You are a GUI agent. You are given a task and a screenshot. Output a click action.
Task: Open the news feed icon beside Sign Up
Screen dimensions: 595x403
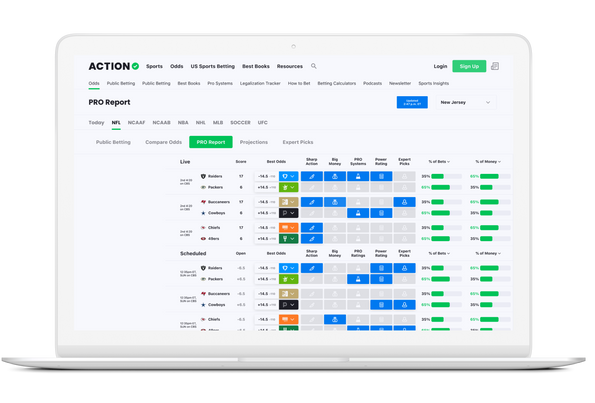(495, 66)
